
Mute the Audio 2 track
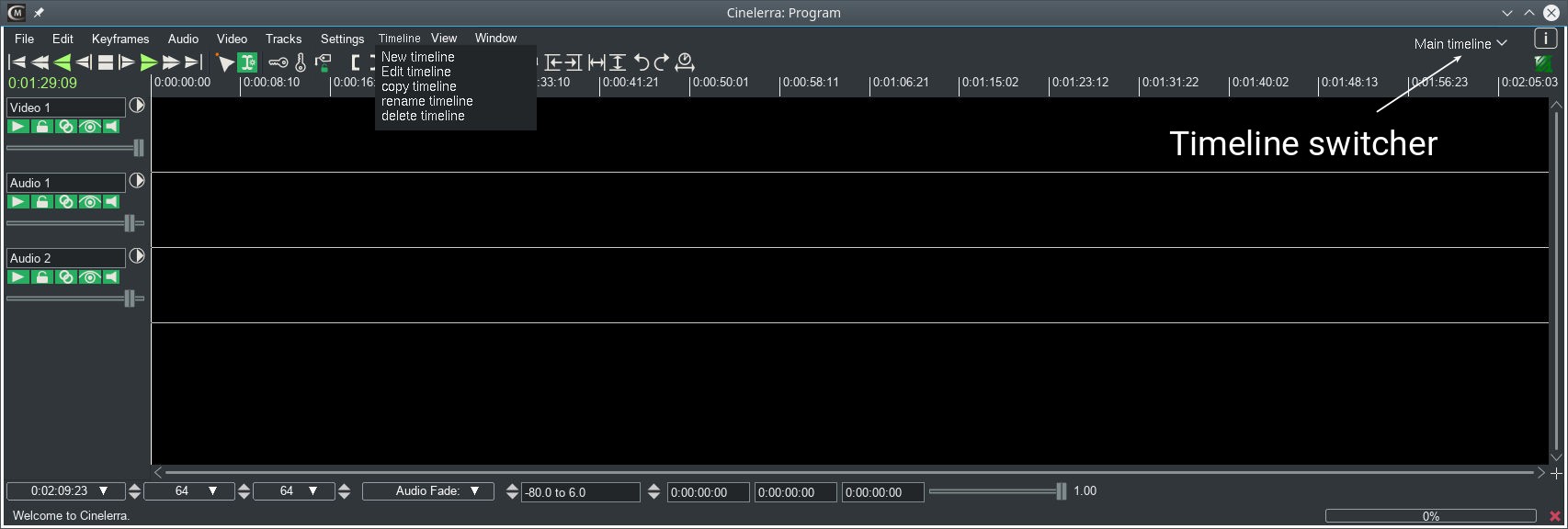click(112, 277)
